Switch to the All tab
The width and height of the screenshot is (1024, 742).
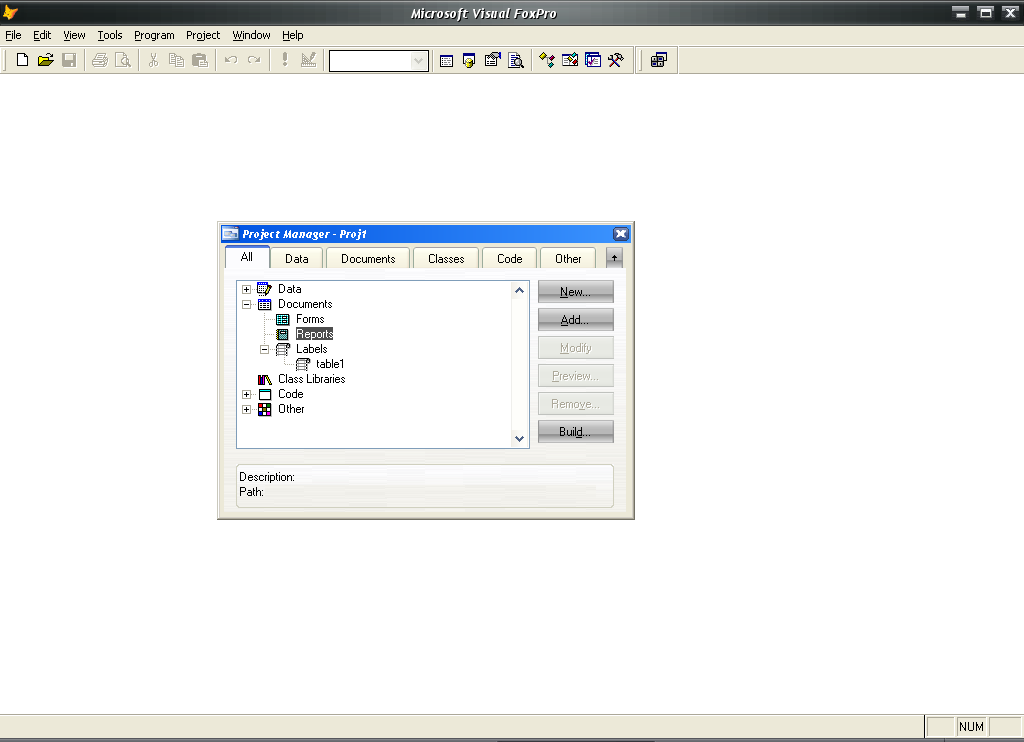247,257
